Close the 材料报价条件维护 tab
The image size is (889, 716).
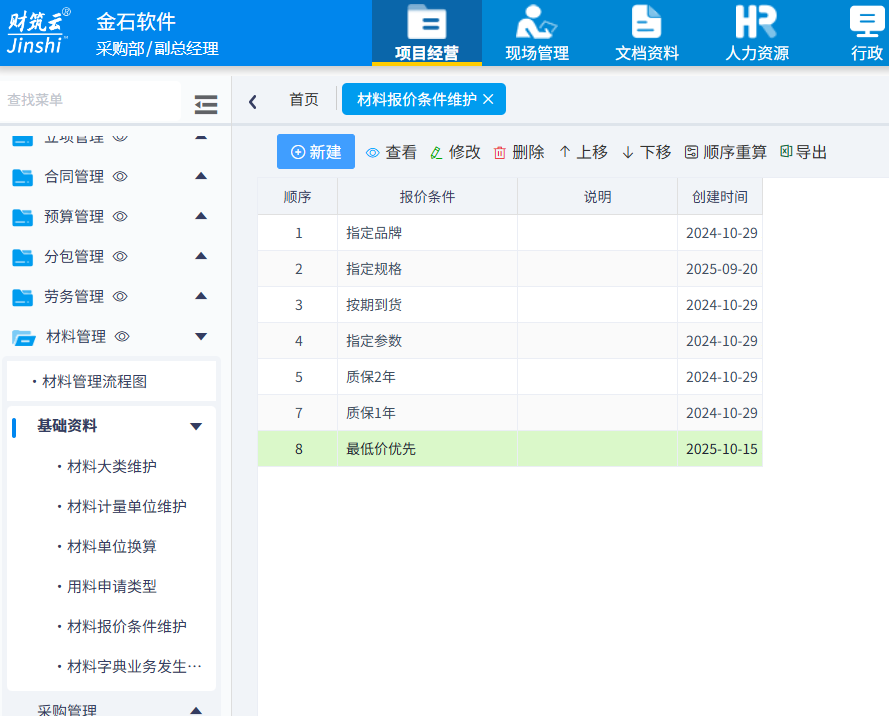(x=488, y=99)
